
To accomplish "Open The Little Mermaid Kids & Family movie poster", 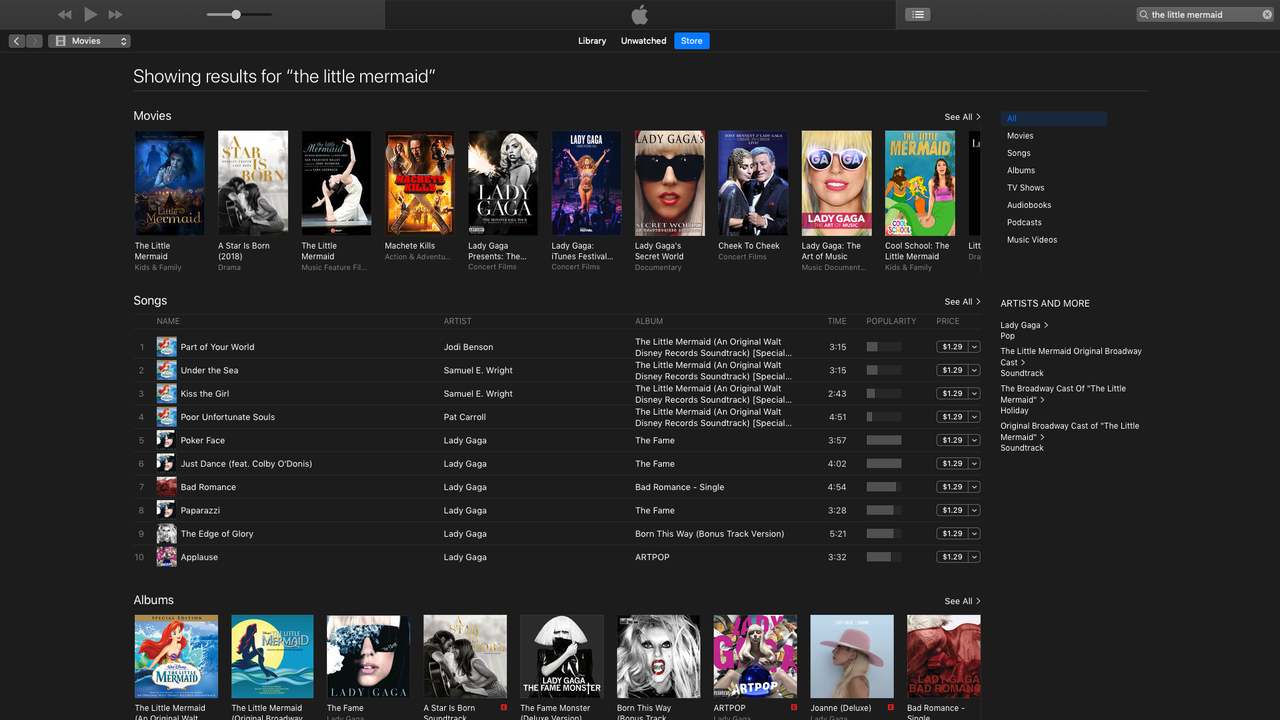I will 169,183.
